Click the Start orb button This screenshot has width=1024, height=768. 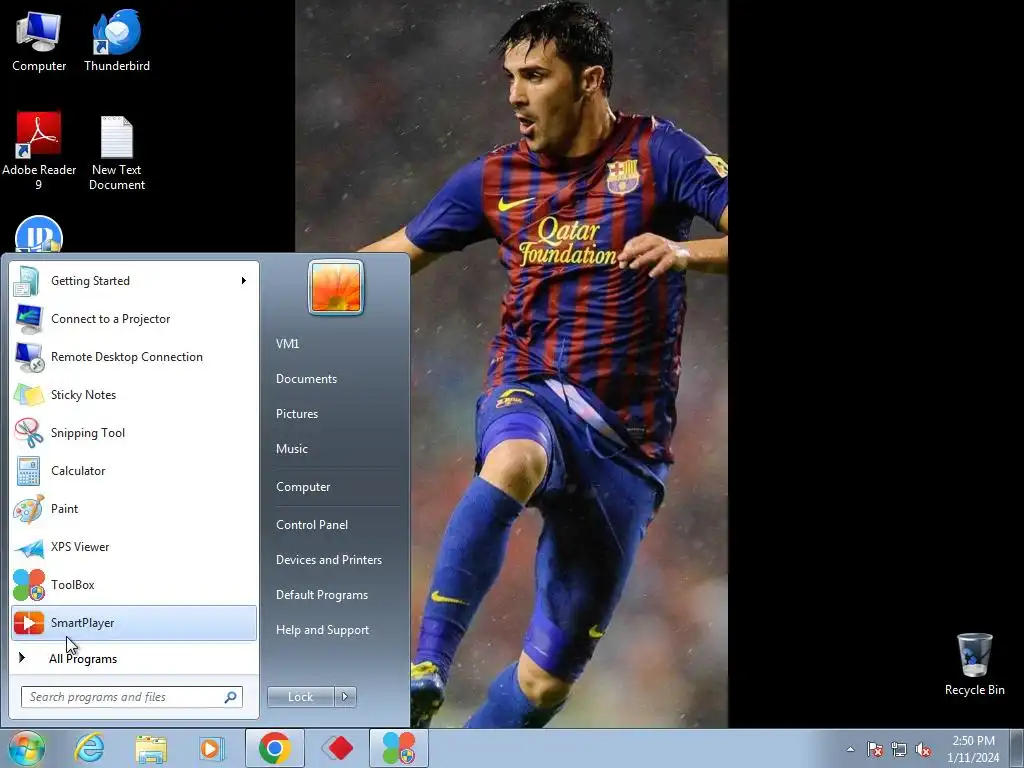tap(27, 748)
